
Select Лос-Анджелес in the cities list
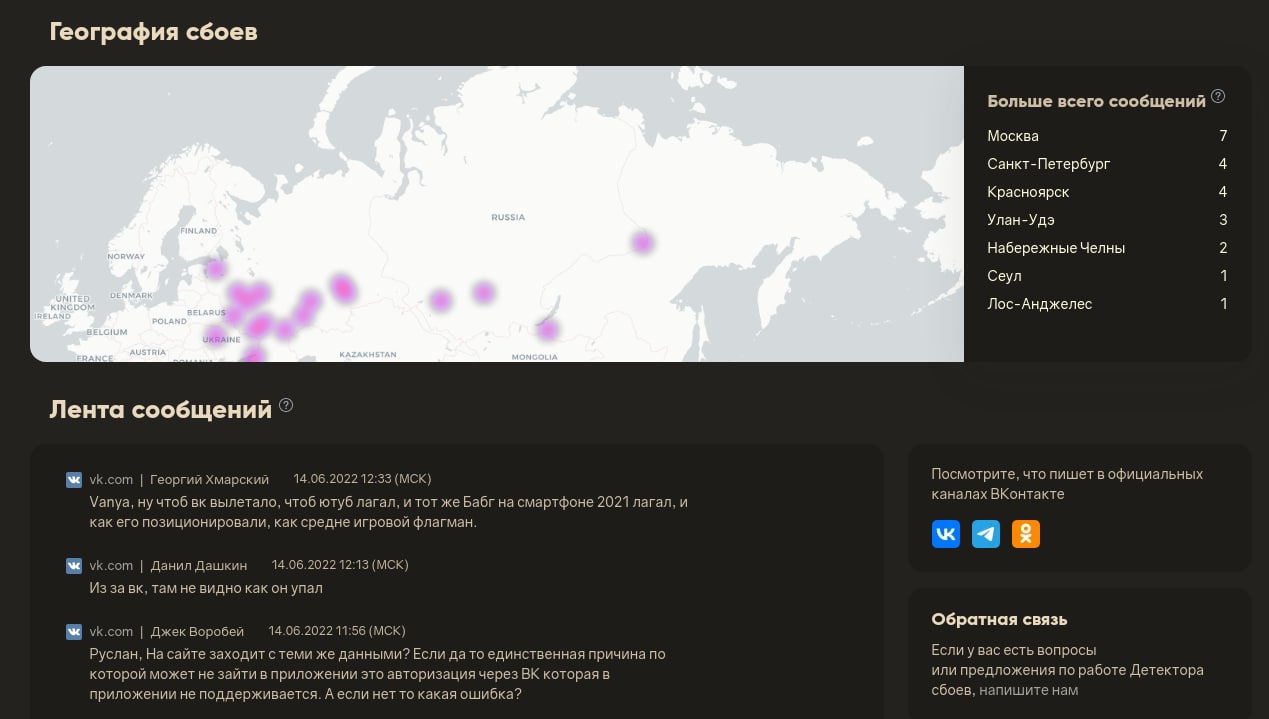point(1039,304)
